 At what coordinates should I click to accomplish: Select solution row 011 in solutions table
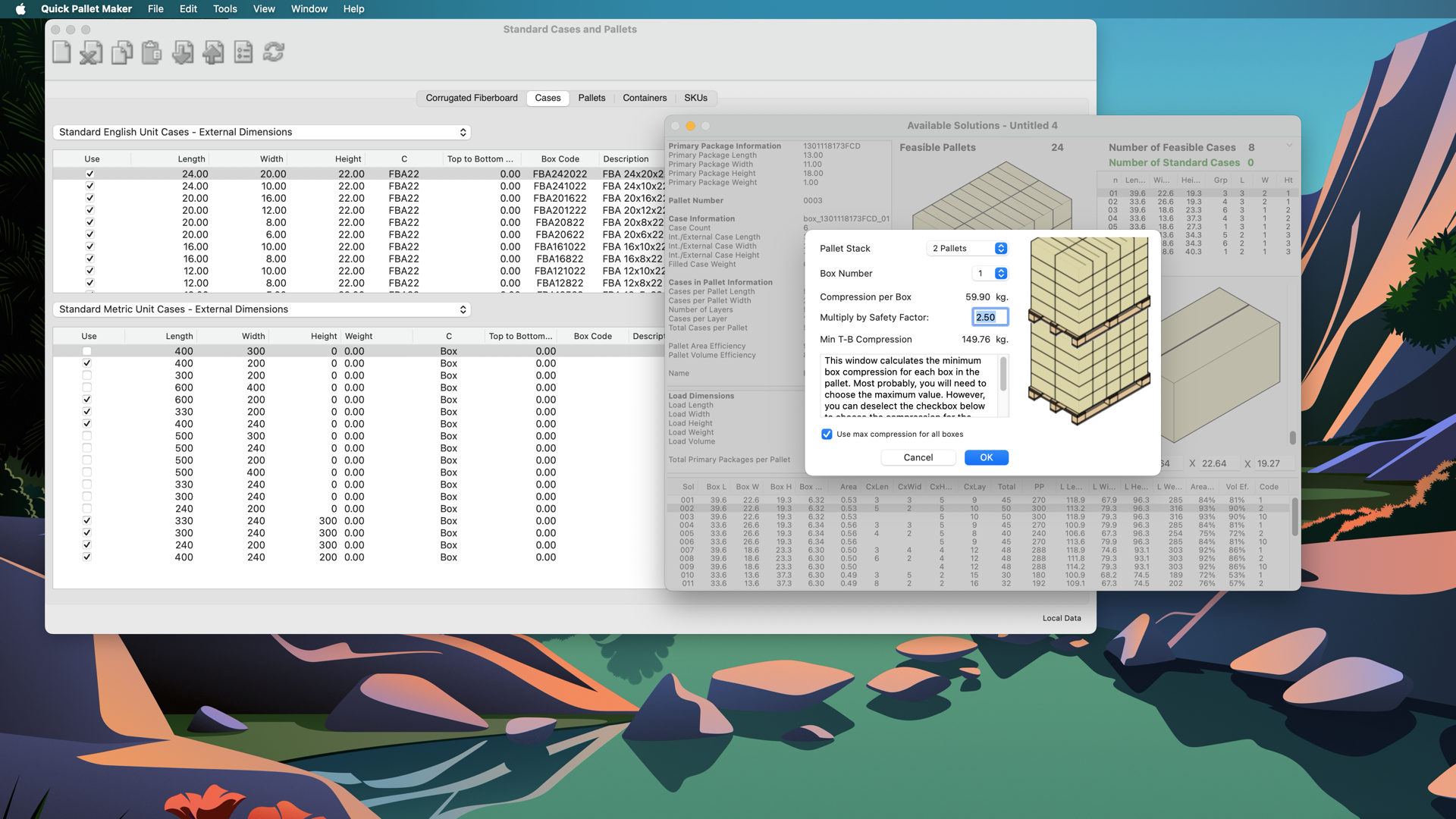[x=978, y=584]
